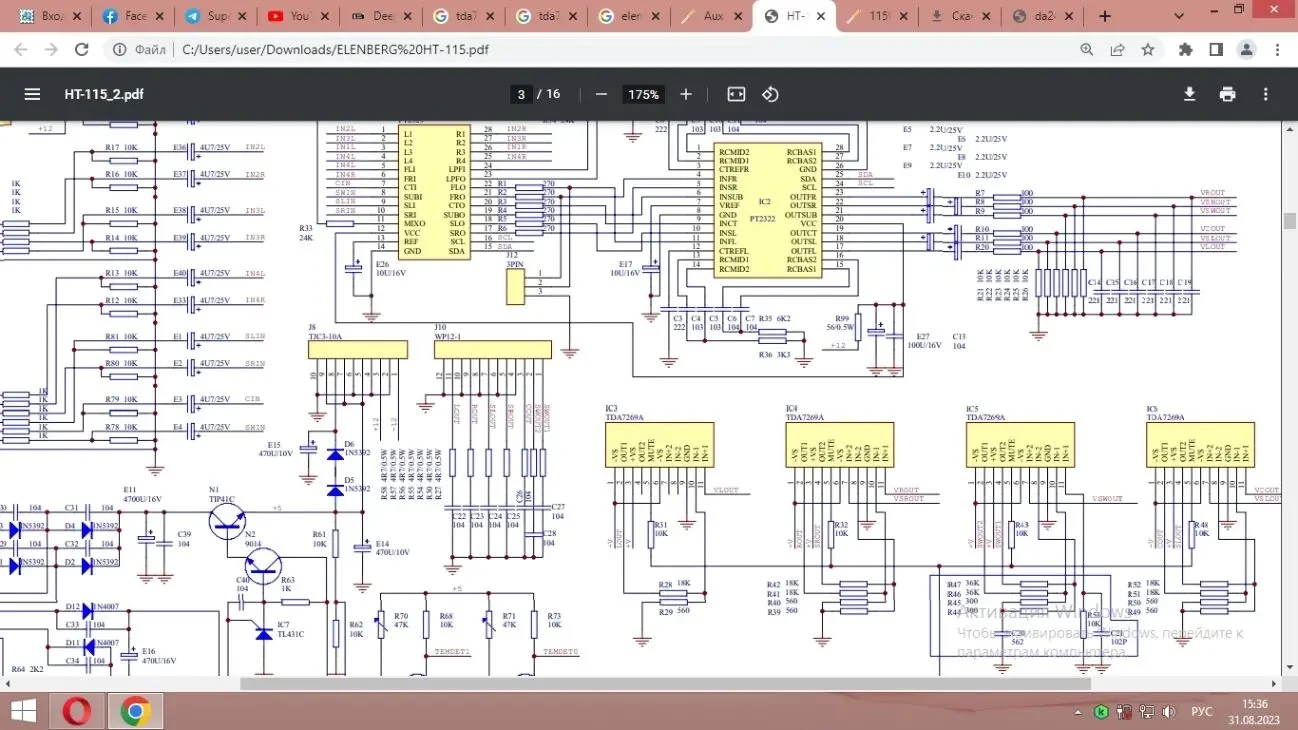The width and height of the screenshot is (1298, 730).
Task: Rotate the document counterclockwise
Action: [x=770, y=94]
